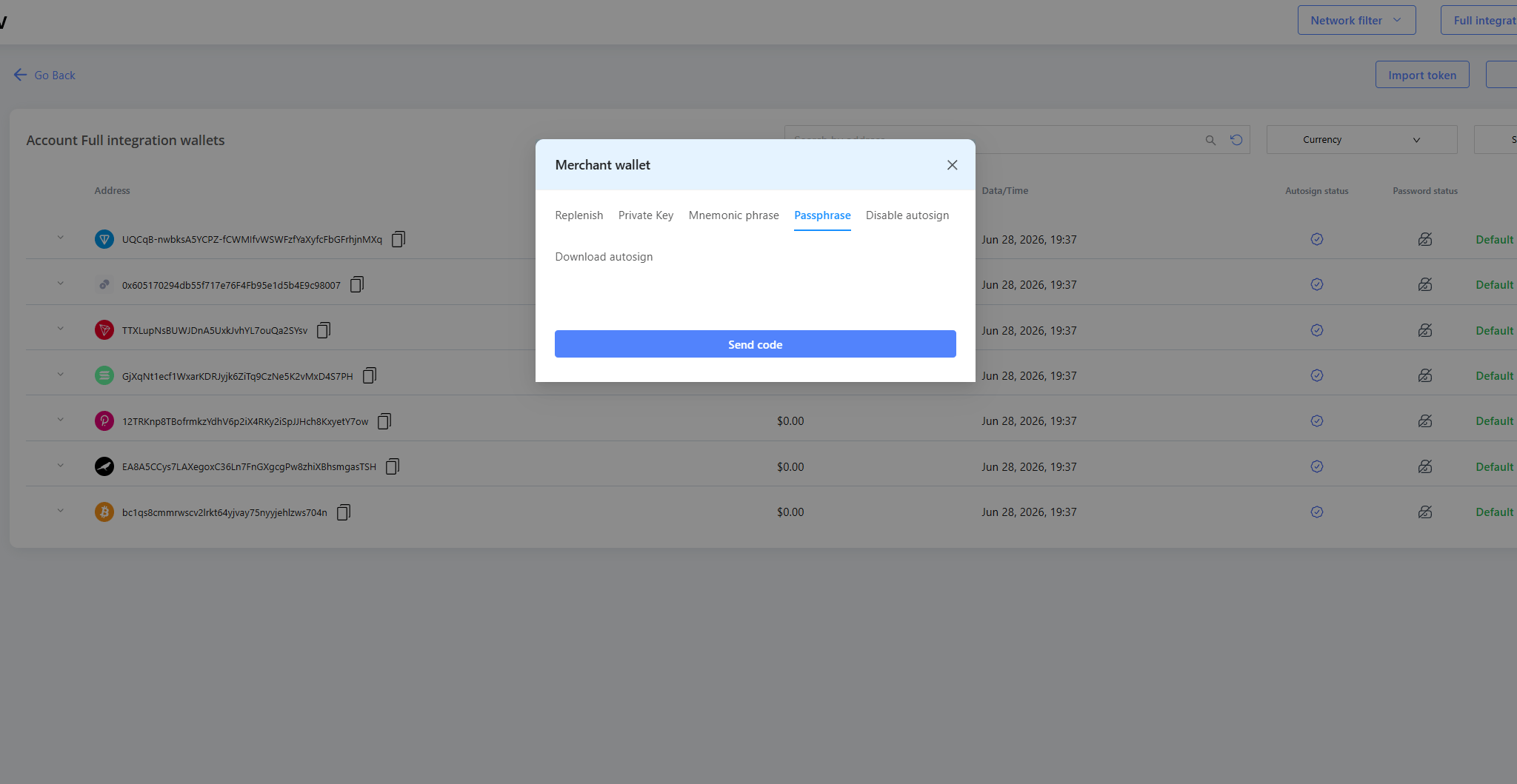This screenshot has height=784, width=1517.
Task: Click the Full integration button at top
Action: point(1478,20)
